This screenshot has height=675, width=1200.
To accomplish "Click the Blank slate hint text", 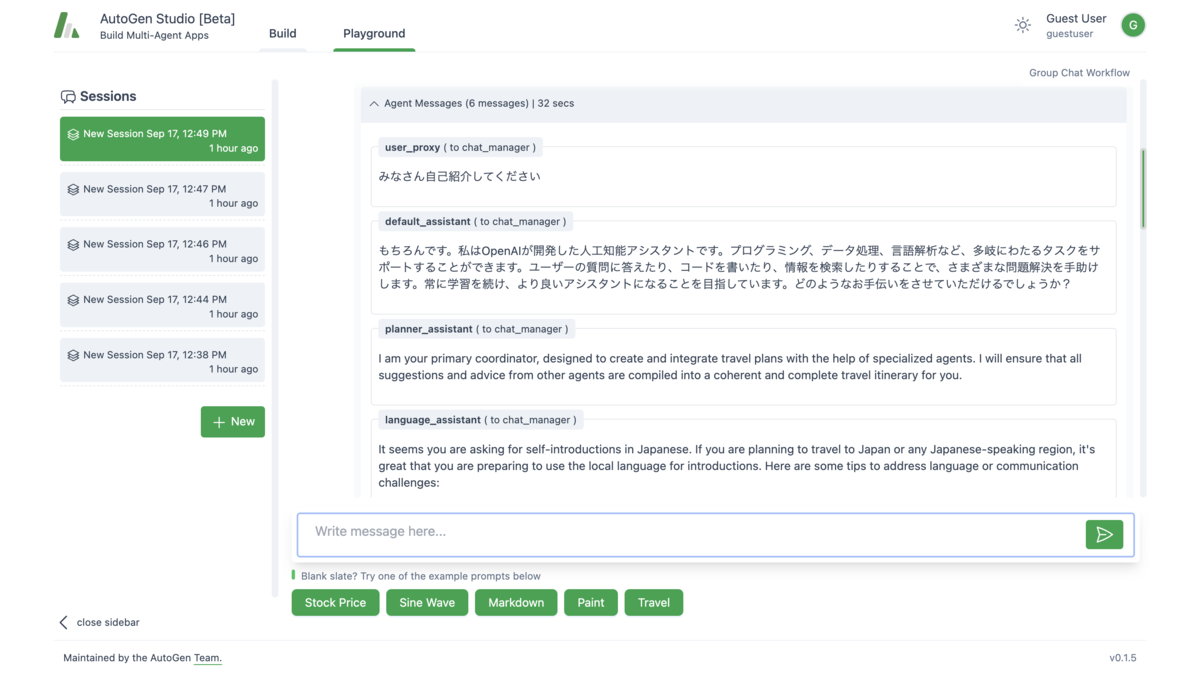I will 421,576.
